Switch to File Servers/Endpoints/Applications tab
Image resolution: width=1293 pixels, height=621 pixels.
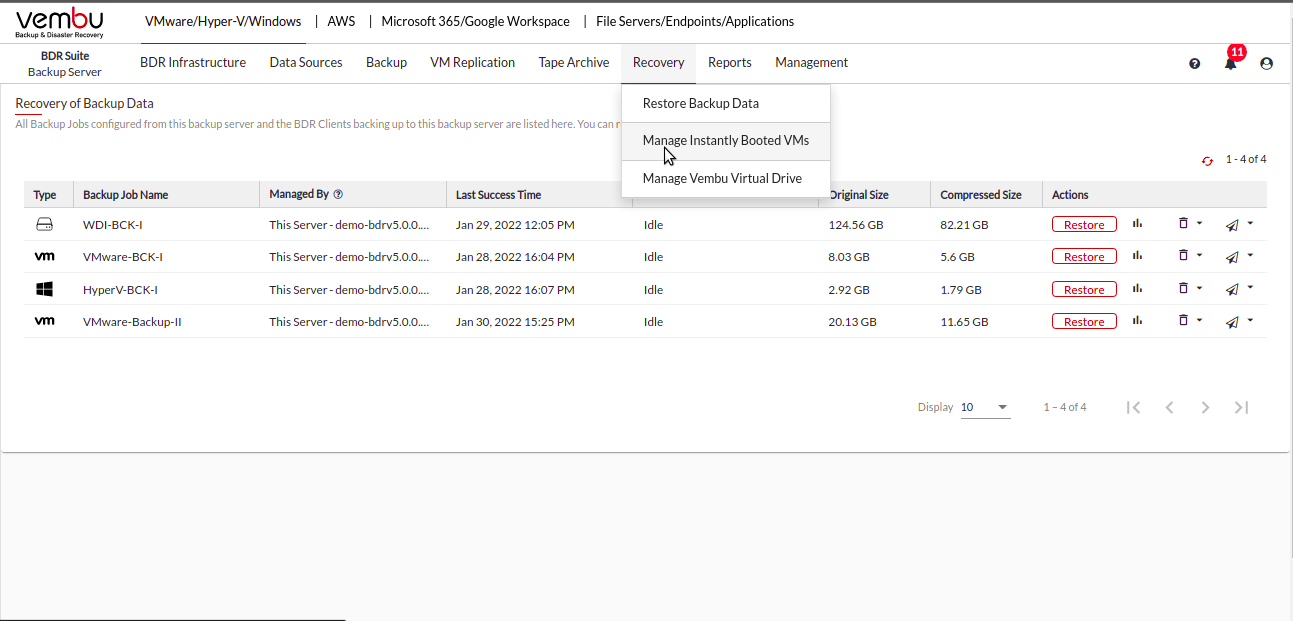pyautogui.click(x=695, y=21)
